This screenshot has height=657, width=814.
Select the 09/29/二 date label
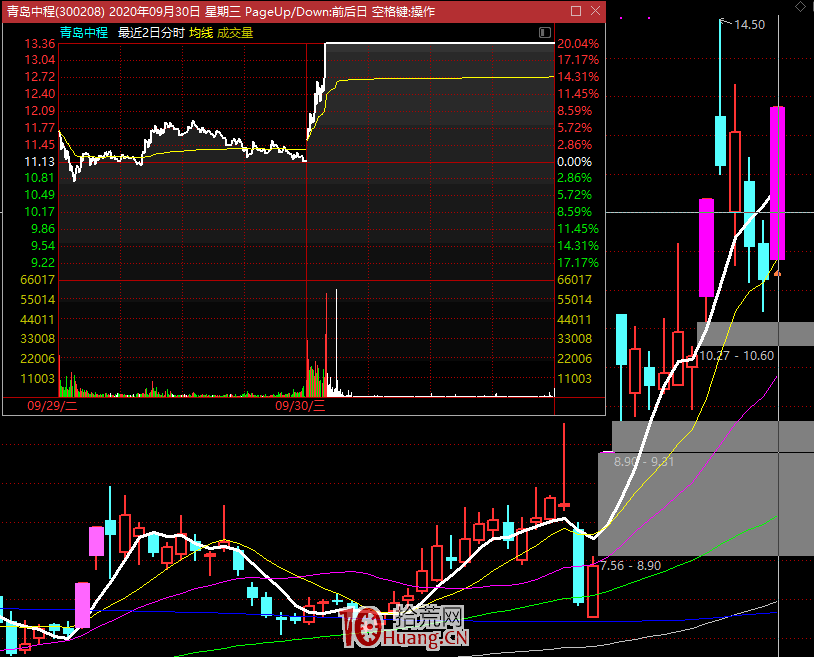coord(52,406)
